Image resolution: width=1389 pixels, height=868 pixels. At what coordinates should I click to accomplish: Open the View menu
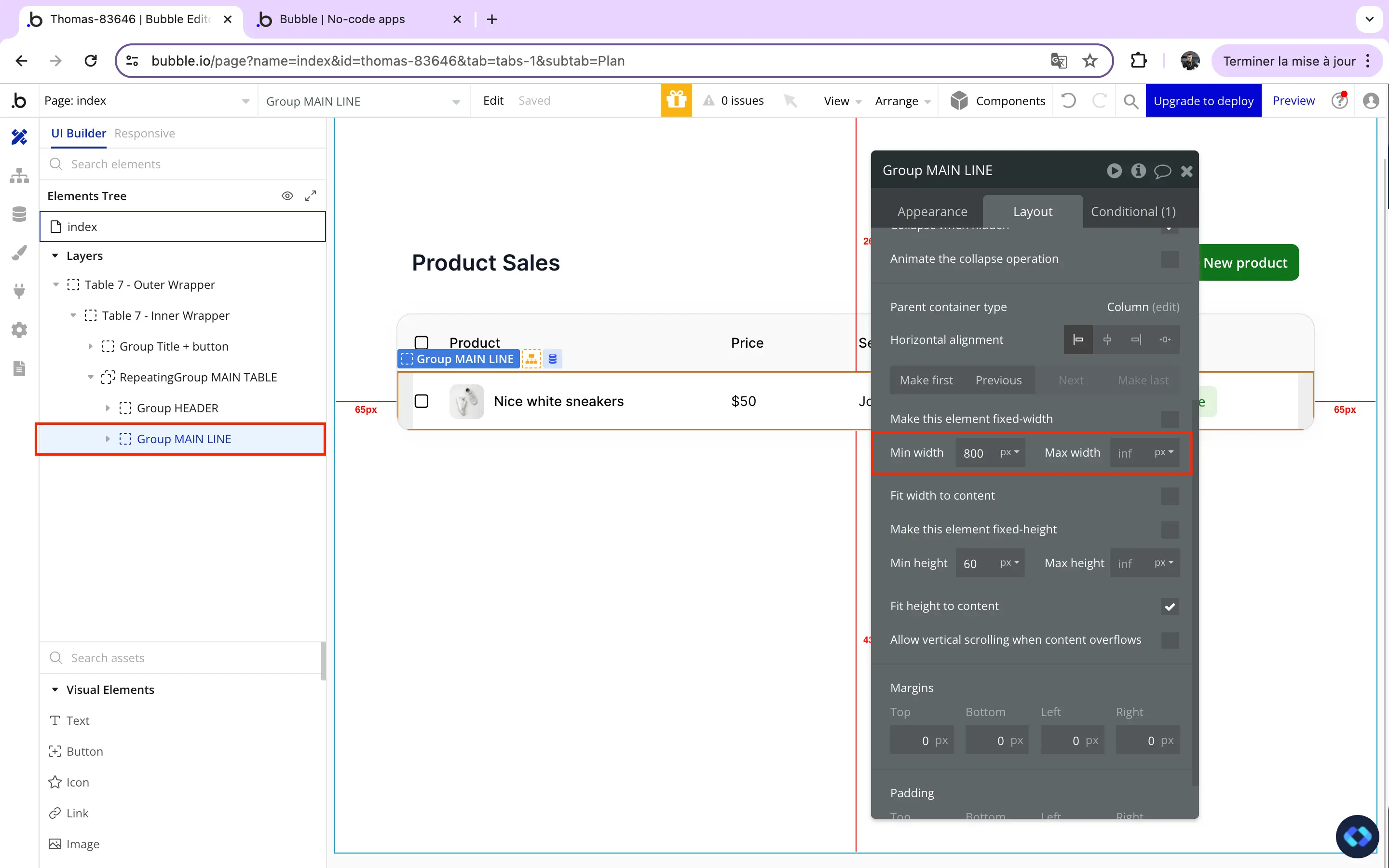pos(842,101)
